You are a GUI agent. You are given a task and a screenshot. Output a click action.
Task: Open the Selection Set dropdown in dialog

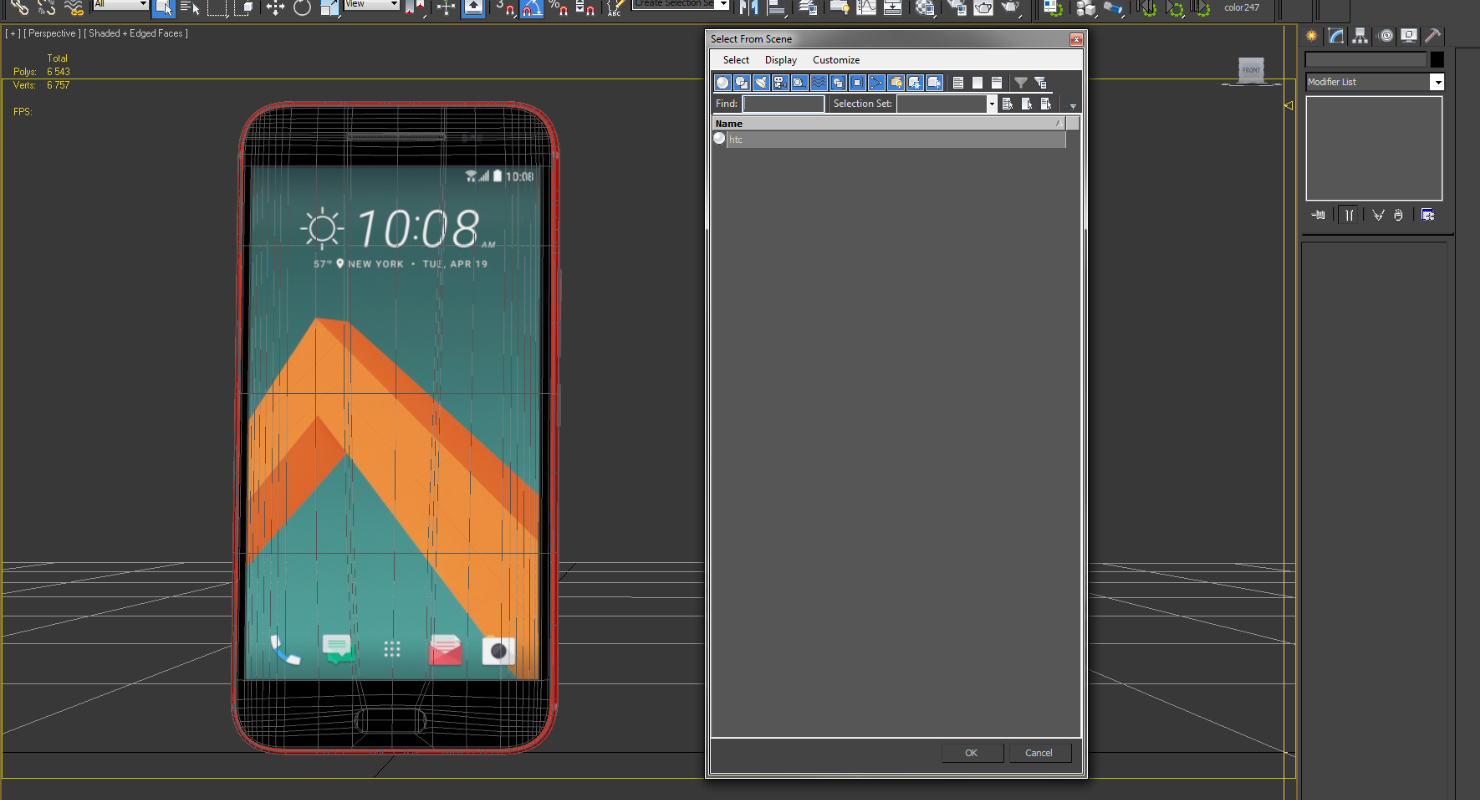pyautogui.click(x=992, y=104)
